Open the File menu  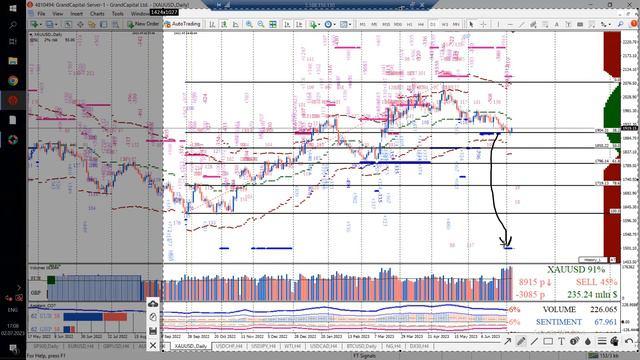point(41,14)
